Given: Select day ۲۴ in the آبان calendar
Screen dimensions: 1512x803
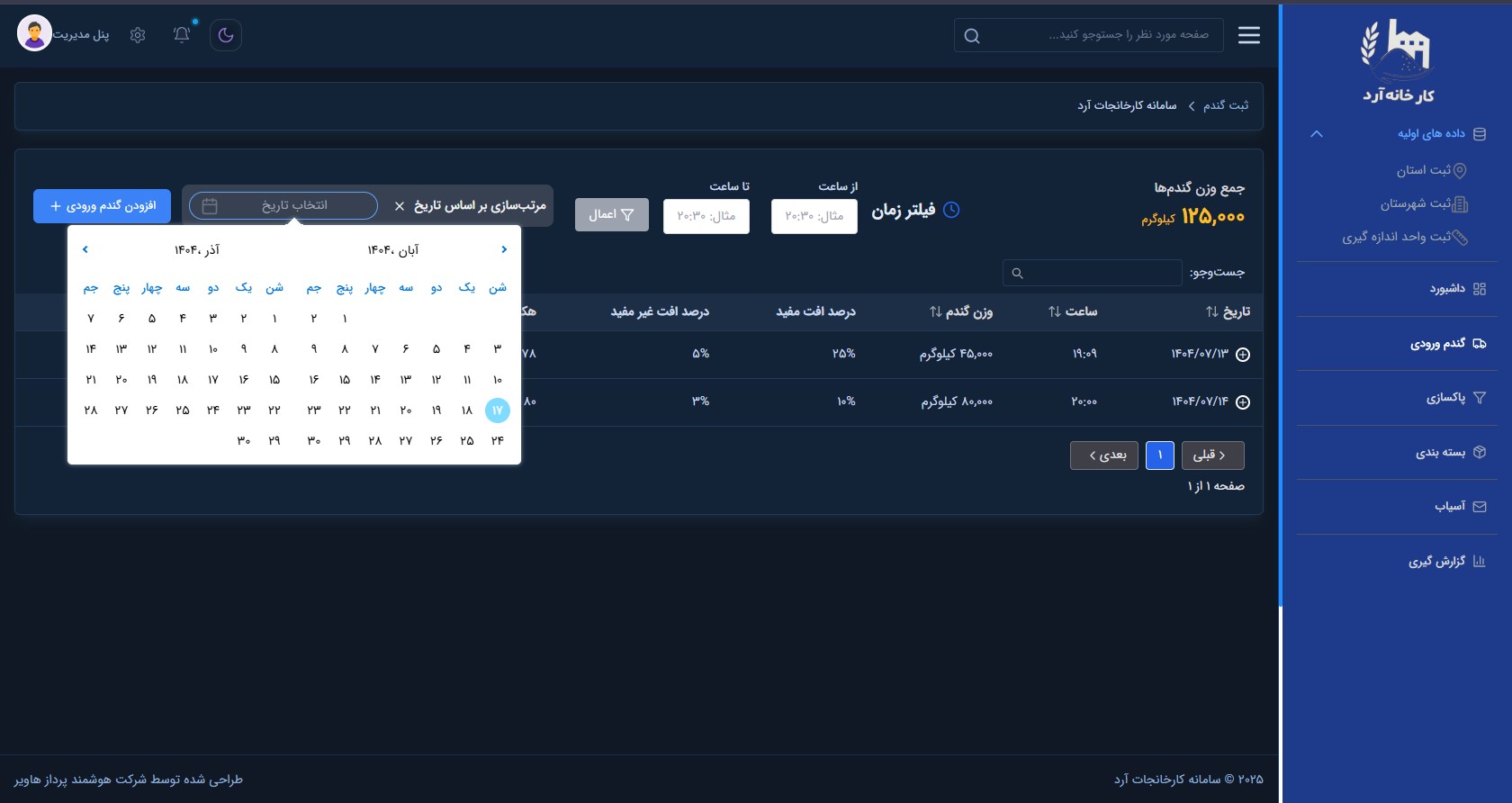Looking at the screenshot, I should (498, 440).
